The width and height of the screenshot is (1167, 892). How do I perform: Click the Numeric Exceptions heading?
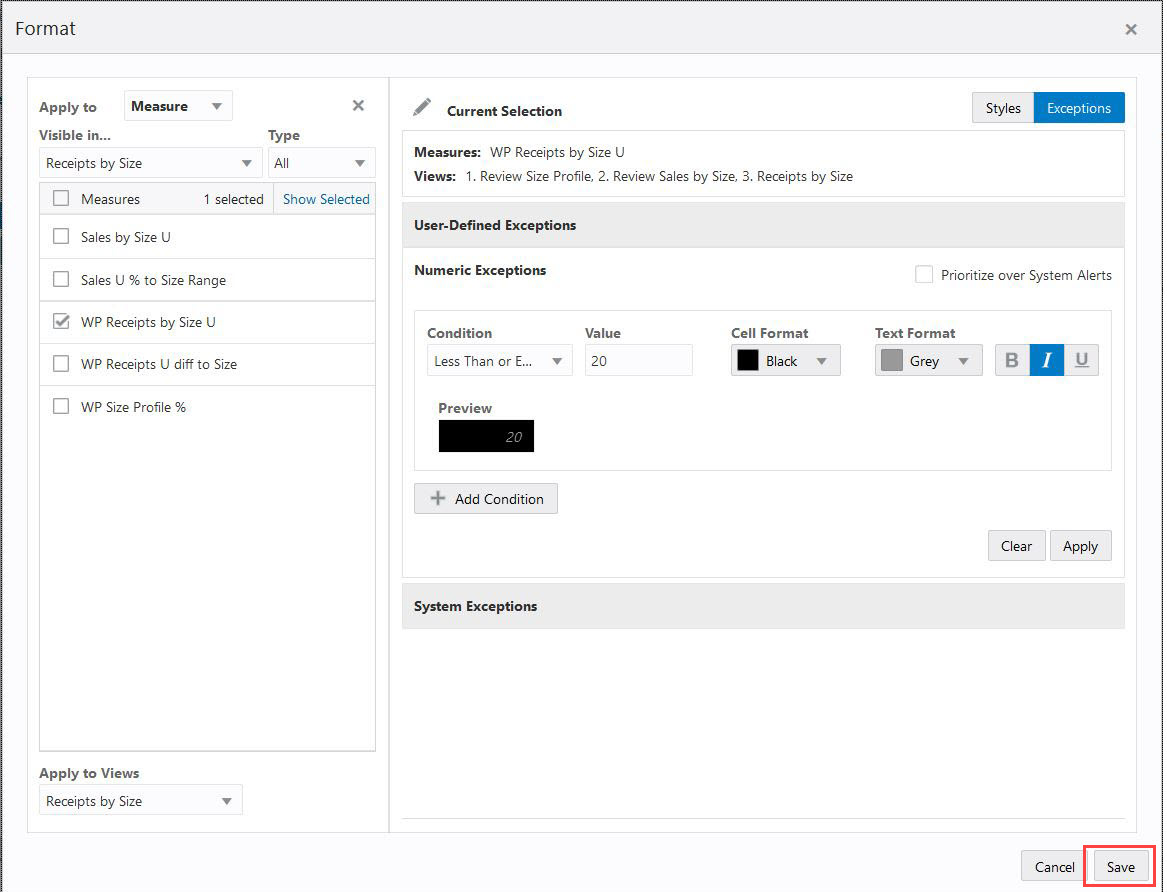point(480,270)
